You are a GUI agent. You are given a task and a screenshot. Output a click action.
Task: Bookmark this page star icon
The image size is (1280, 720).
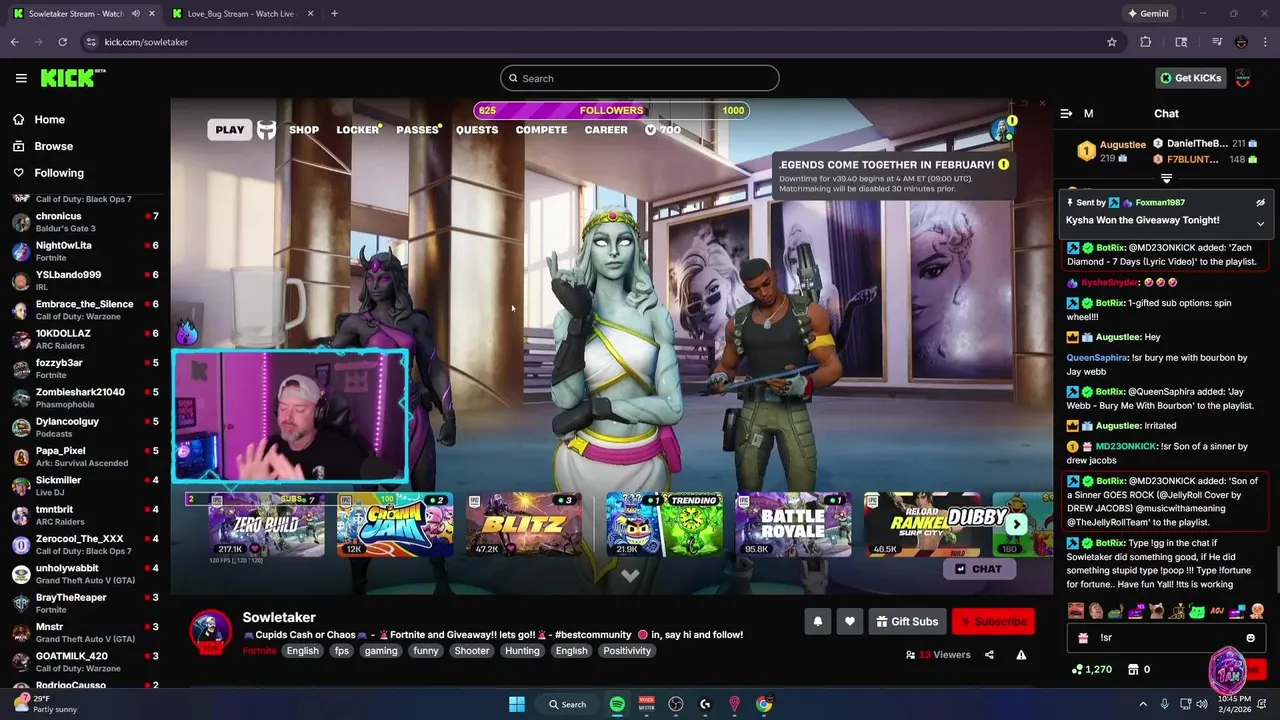coord(1111,42)
